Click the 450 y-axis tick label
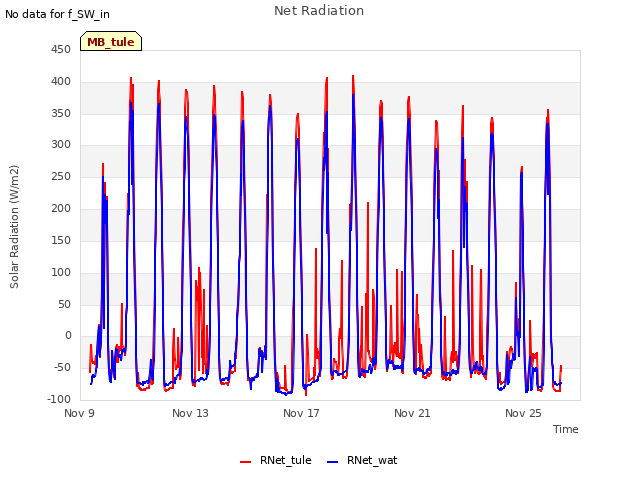 (x=61, y=50)
